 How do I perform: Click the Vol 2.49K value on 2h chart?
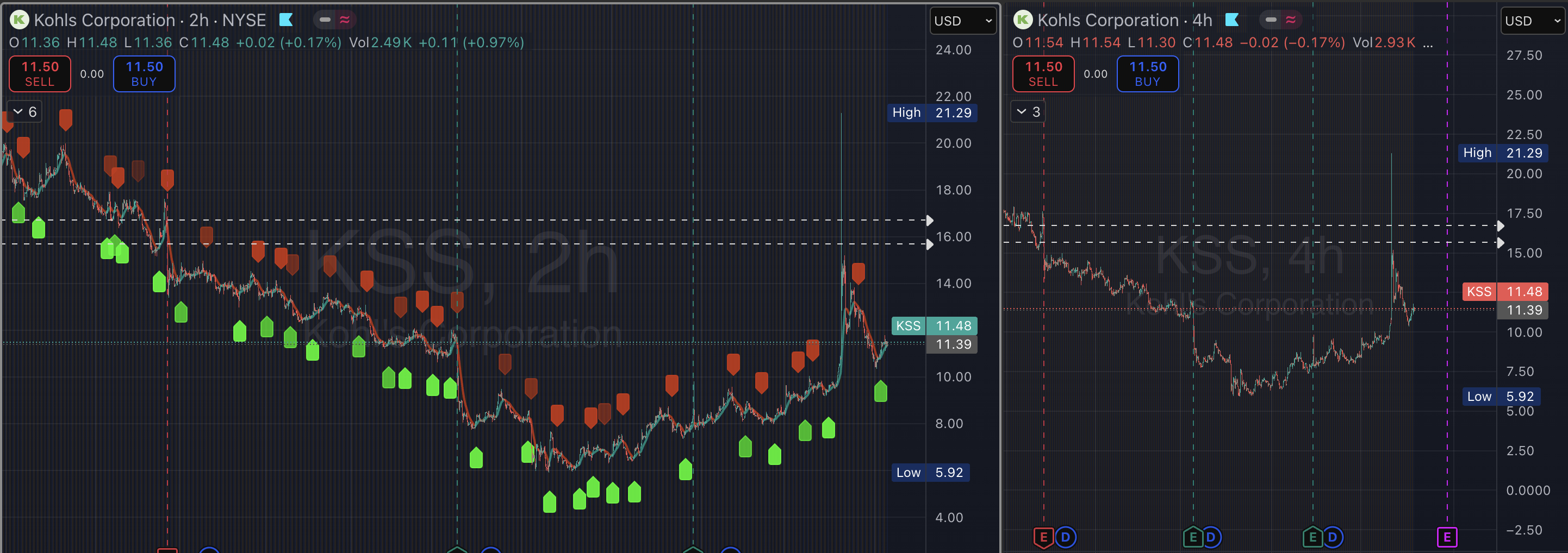click(x=381, y=42)
